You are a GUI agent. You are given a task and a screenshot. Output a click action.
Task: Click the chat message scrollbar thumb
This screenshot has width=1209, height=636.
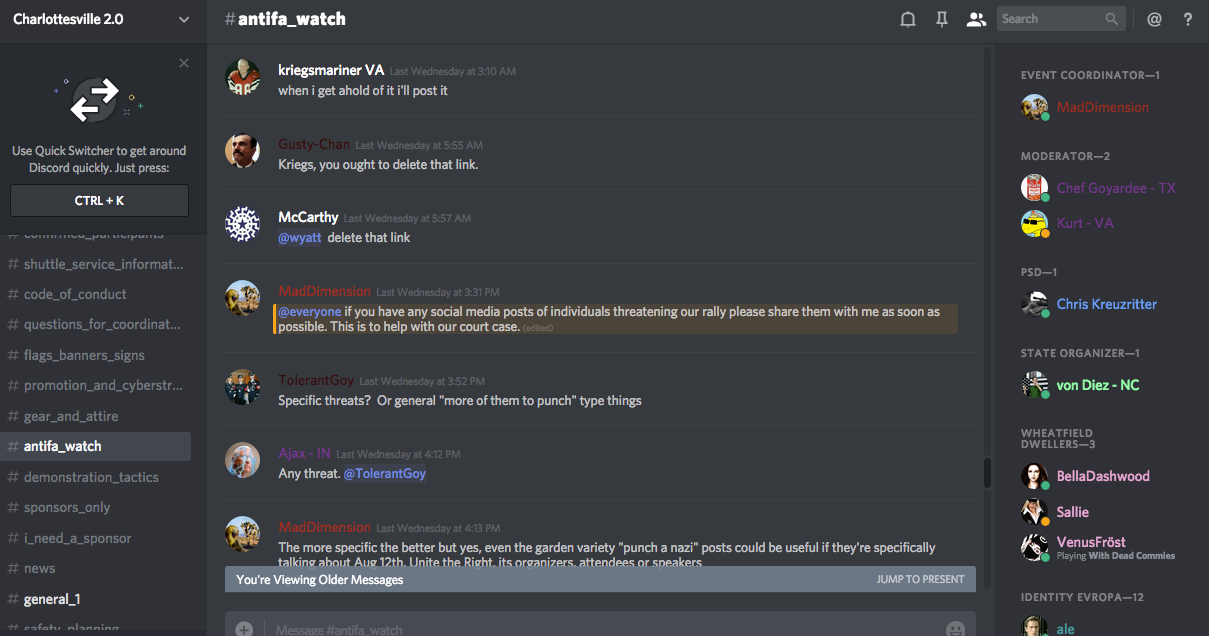(988, 473)
